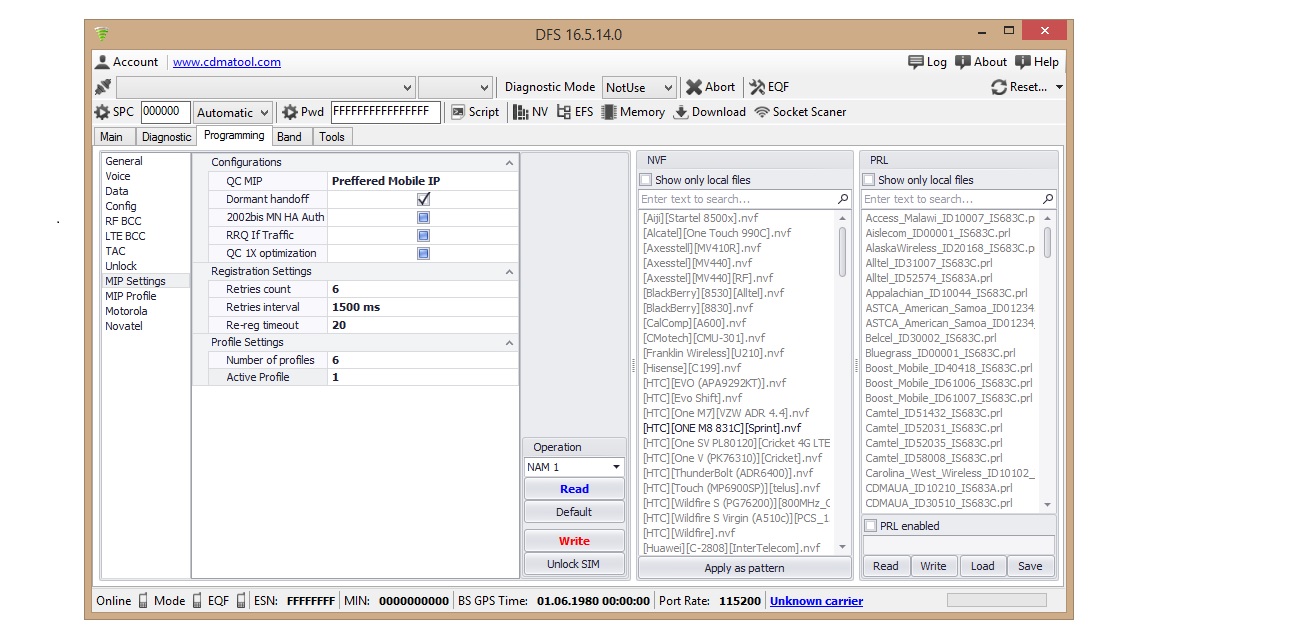Switch to the Diagnostic tab

click(x=166, y=137)
